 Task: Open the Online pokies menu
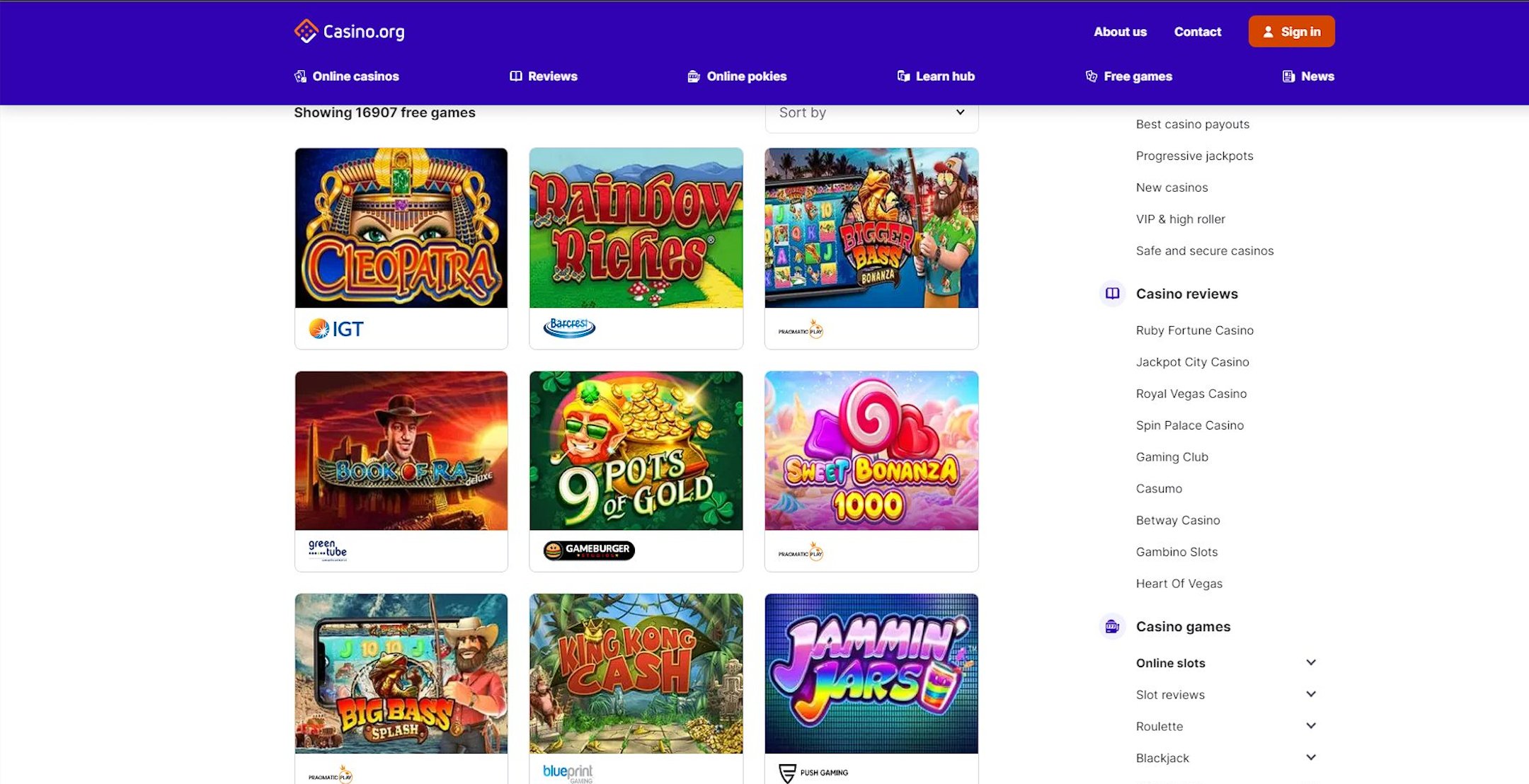tap(737, 76)
